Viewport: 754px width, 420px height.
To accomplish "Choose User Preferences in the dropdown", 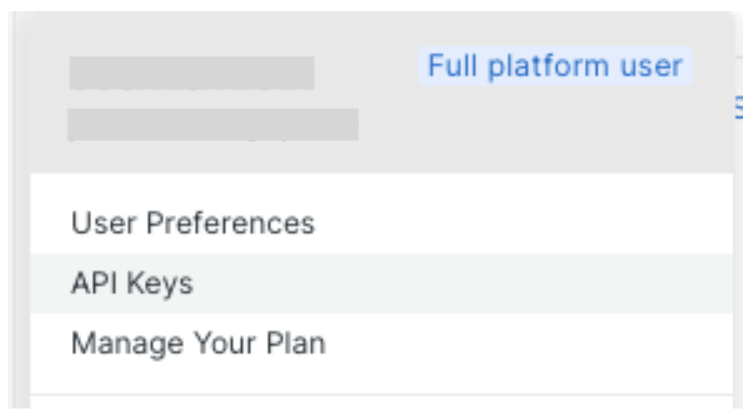I will [x=193, y=223].
